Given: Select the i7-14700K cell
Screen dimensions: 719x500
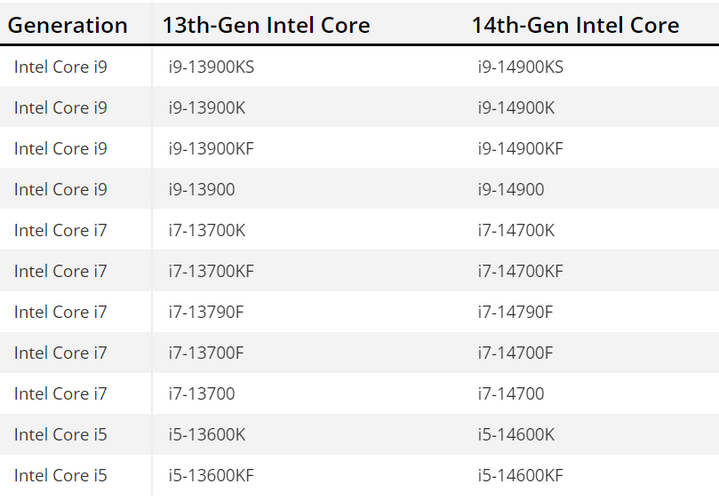Looking at the screenshot, I should tap(516, 231).
